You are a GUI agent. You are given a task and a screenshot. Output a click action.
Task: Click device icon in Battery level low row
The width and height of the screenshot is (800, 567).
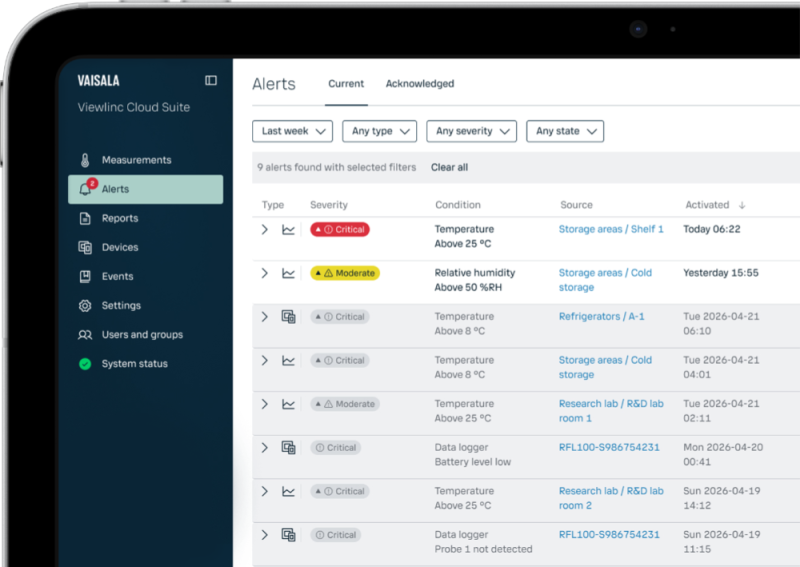(x=288, y=448)
